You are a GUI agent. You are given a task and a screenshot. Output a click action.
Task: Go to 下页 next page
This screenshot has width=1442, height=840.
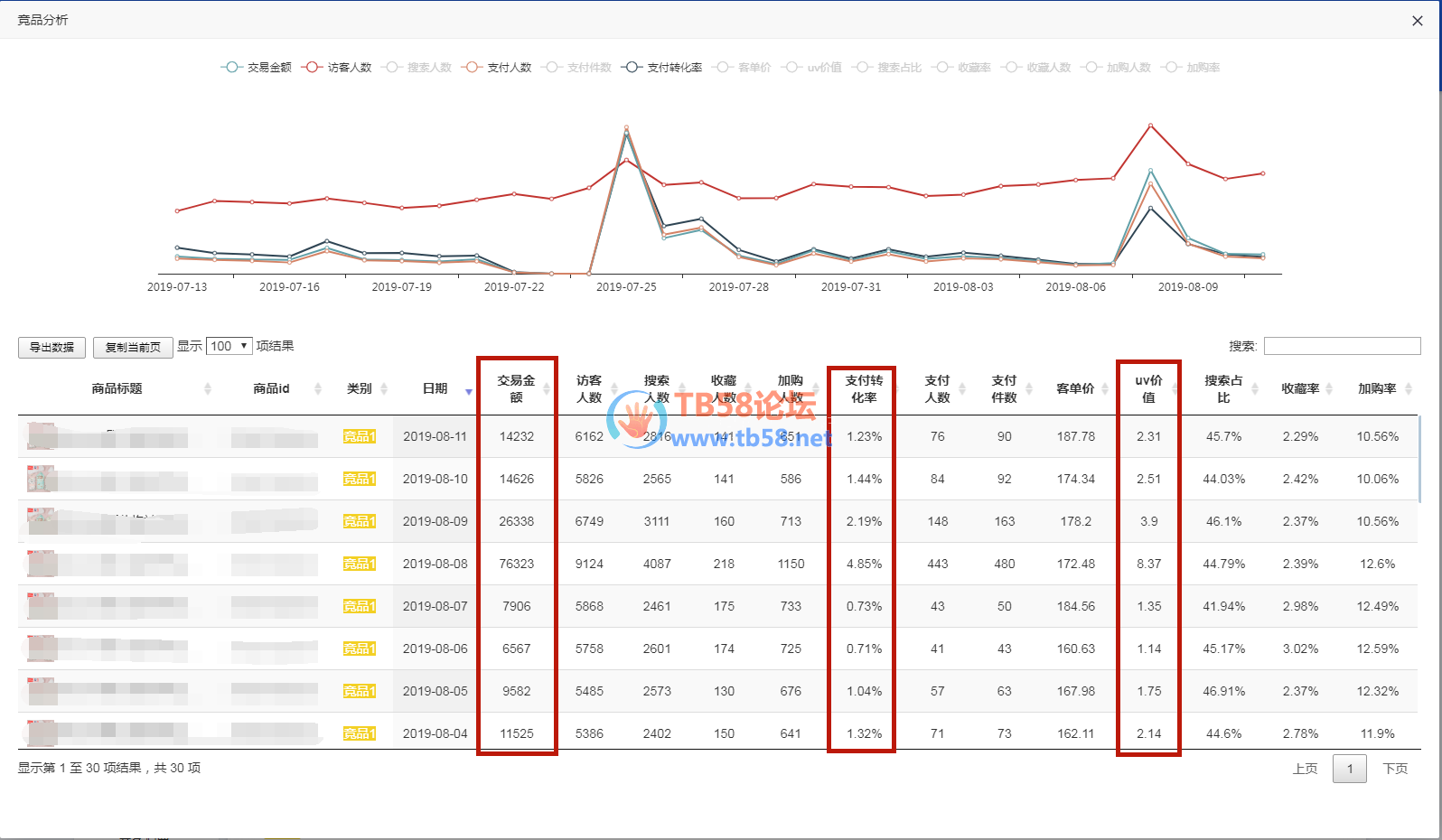click(1395, 769)
